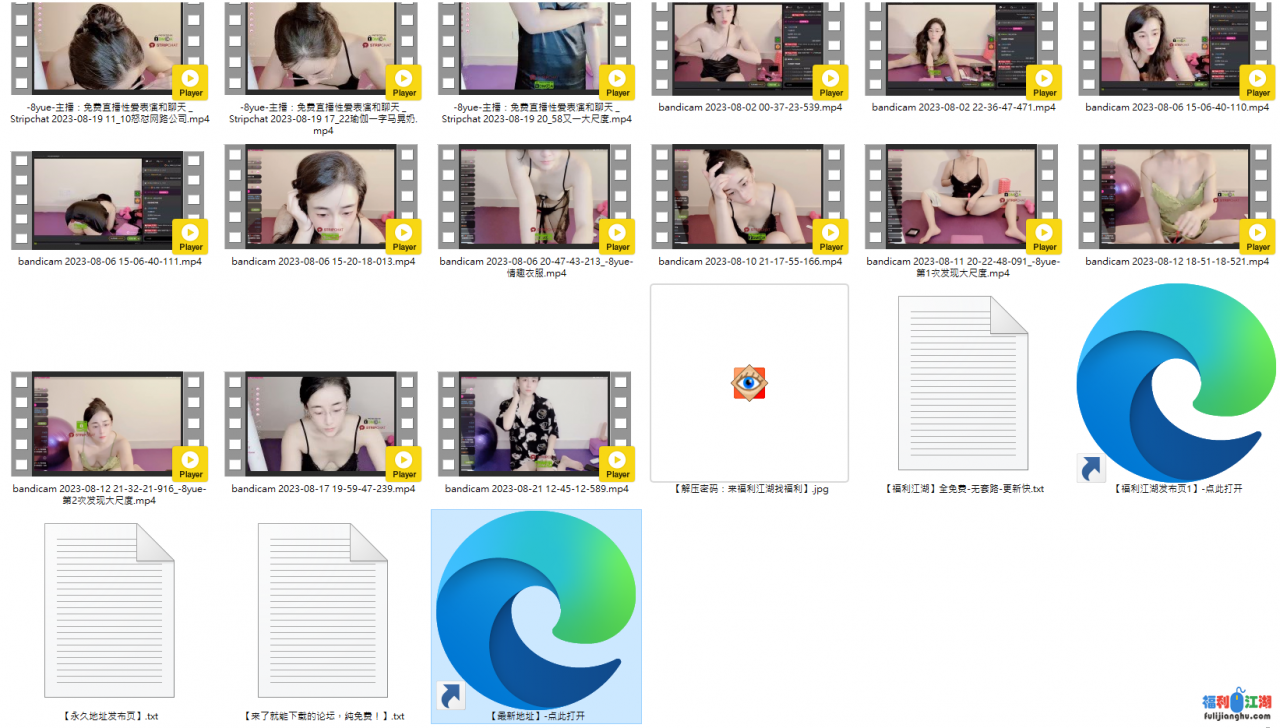
Task: Select the 【永久地址发布页】.txt document icon
Action: pos(109,610)
